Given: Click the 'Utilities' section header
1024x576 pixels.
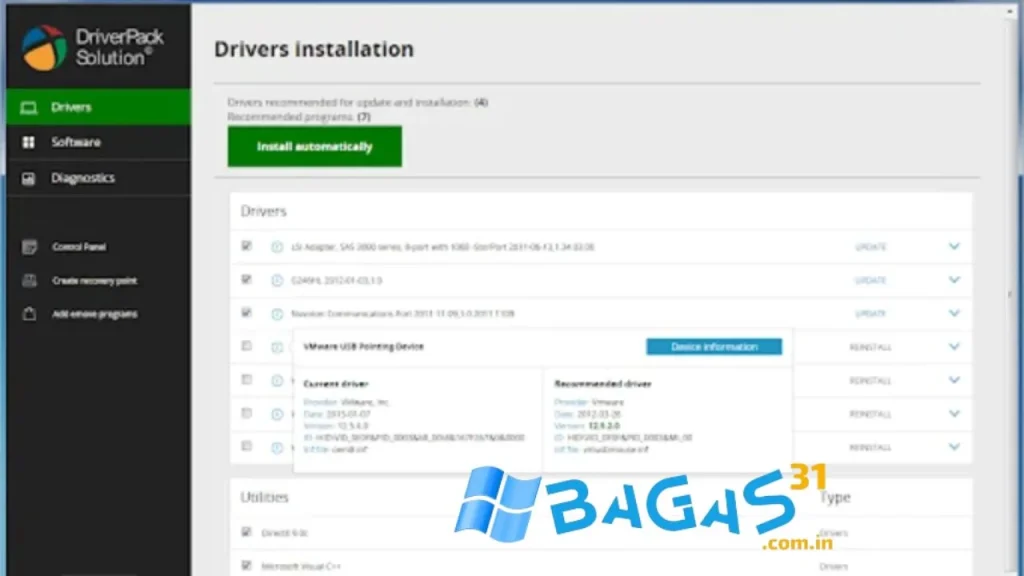Looking at the screenshot, I should click(264, 497).
